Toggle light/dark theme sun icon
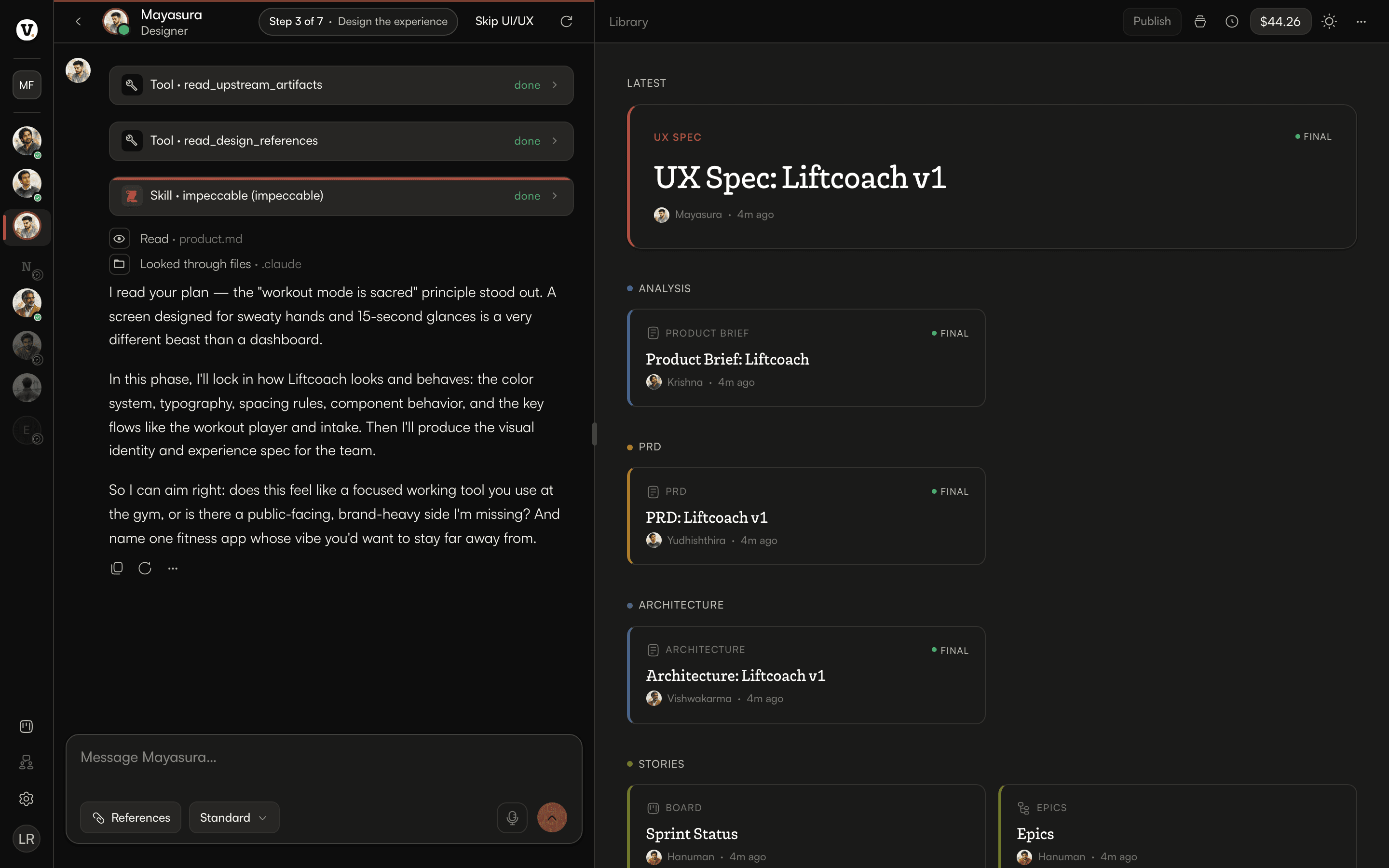This screenshot has width=1389, height=868. (1329, 22)
